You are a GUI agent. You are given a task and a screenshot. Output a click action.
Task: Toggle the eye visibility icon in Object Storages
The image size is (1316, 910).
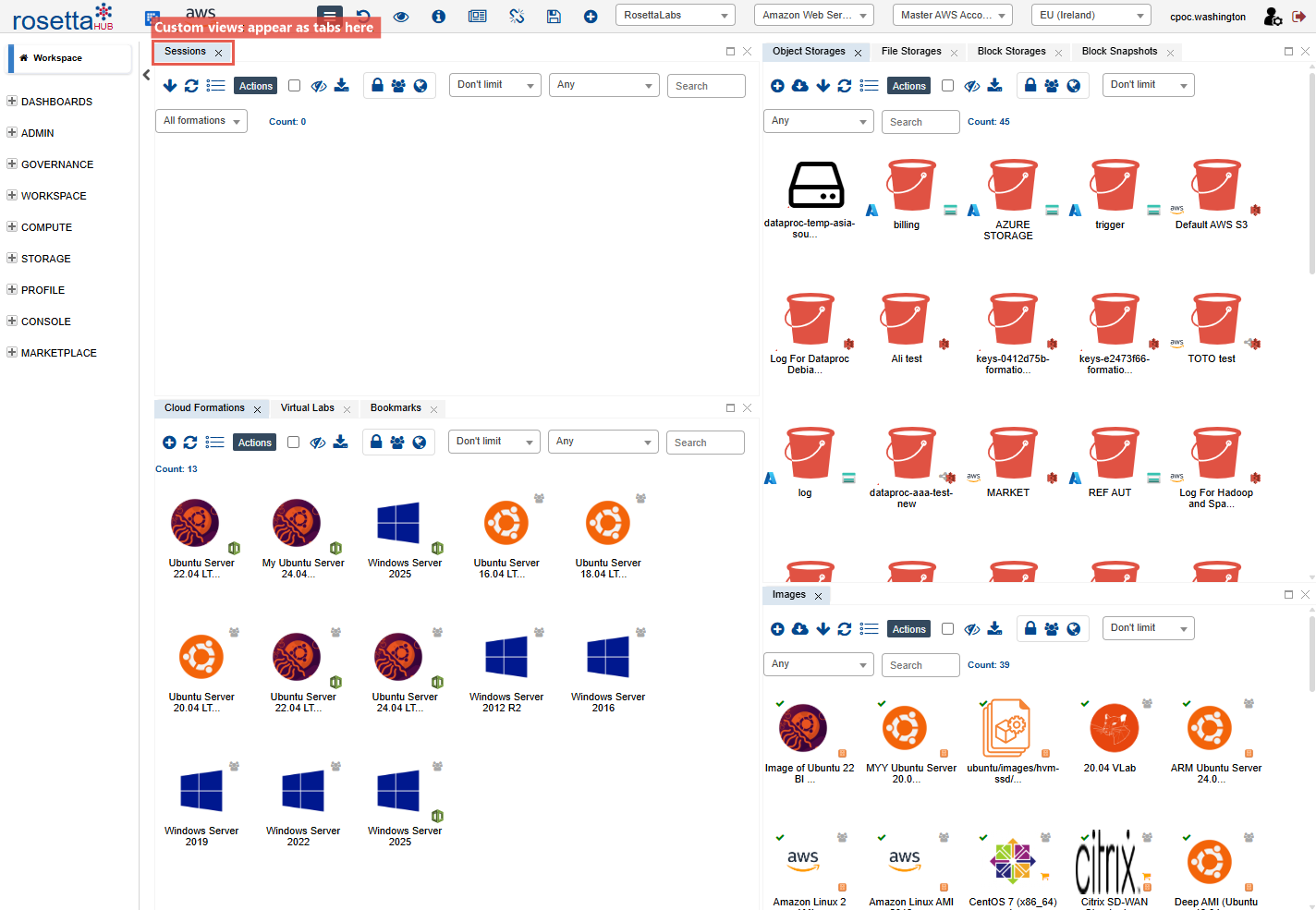(x=972, y=86)
